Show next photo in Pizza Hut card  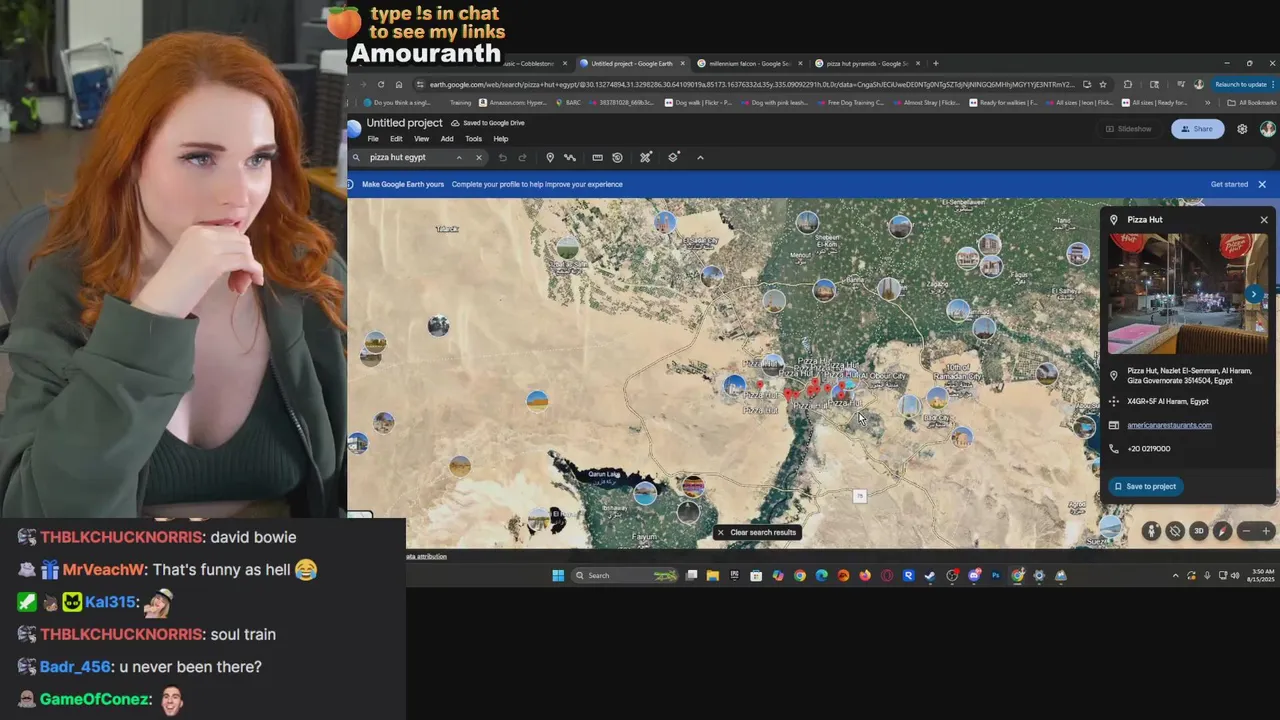1254,294
